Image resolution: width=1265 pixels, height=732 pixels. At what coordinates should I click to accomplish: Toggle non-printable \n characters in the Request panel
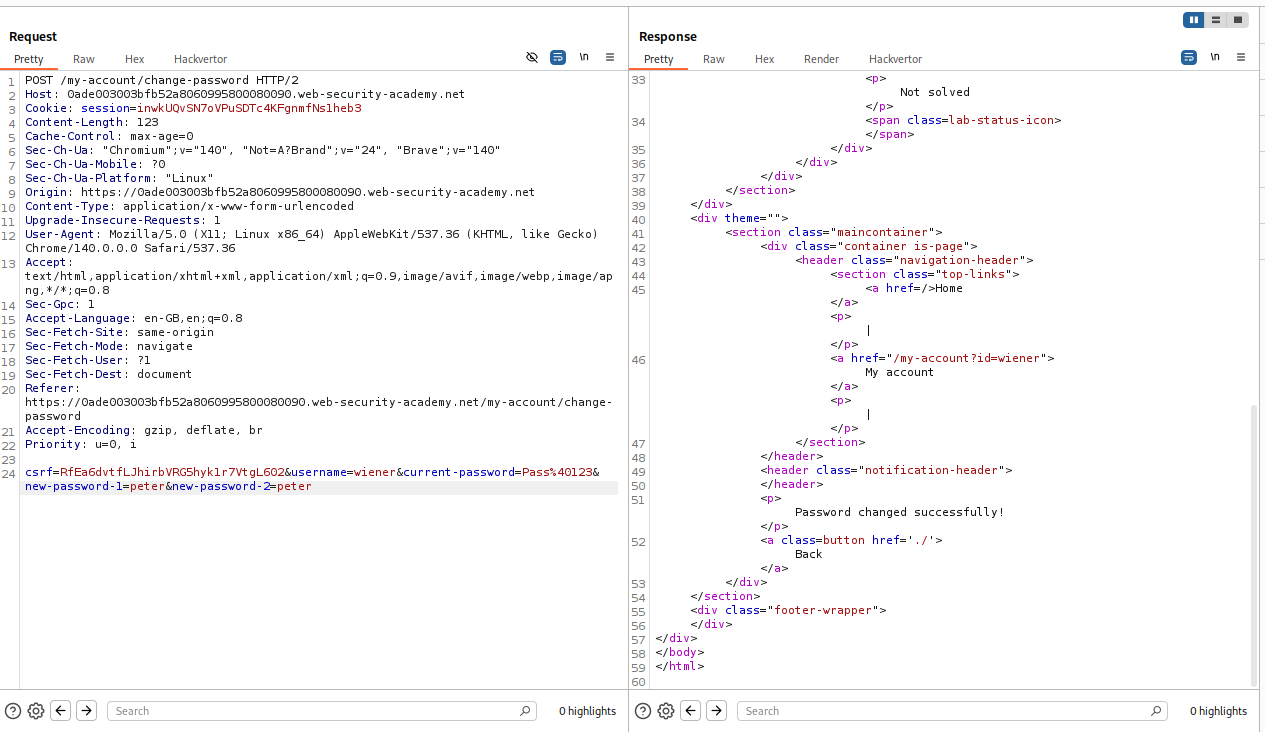(584, 58)
